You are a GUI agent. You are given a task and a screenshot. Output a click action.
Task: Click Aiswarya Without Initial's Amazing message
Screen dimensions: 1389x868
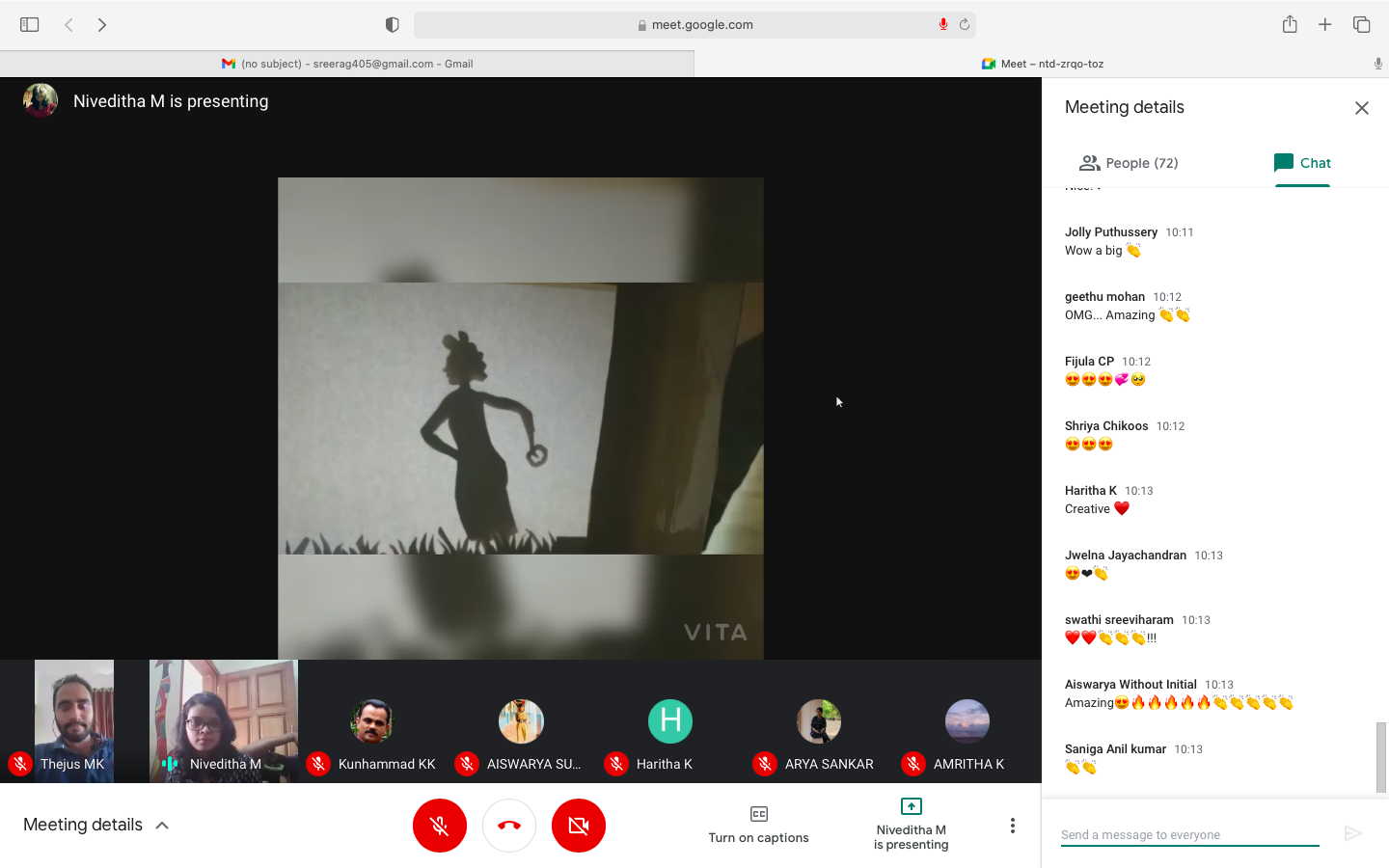[x=1179, y=703]
